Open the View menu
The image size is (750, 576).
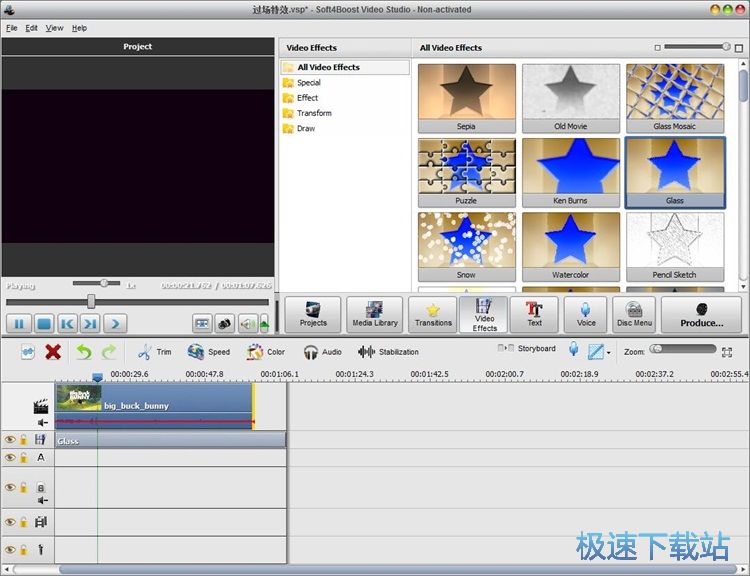coord(55,28)
